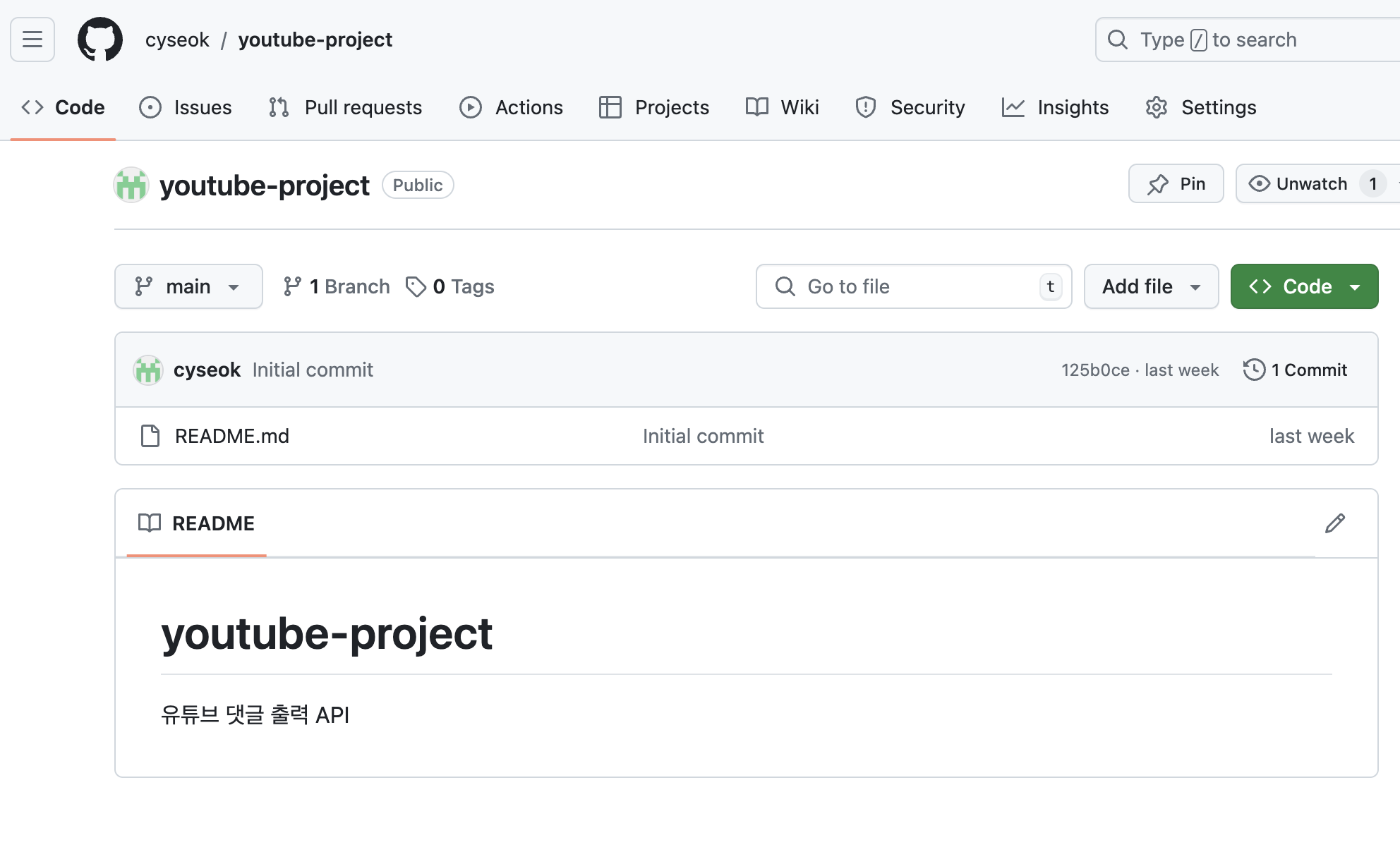This screenshot has height=852, width=1400.
Task: Click the 't' keyboard shortcut hint
Action: pyautogui.click(x=1051, y=286)
